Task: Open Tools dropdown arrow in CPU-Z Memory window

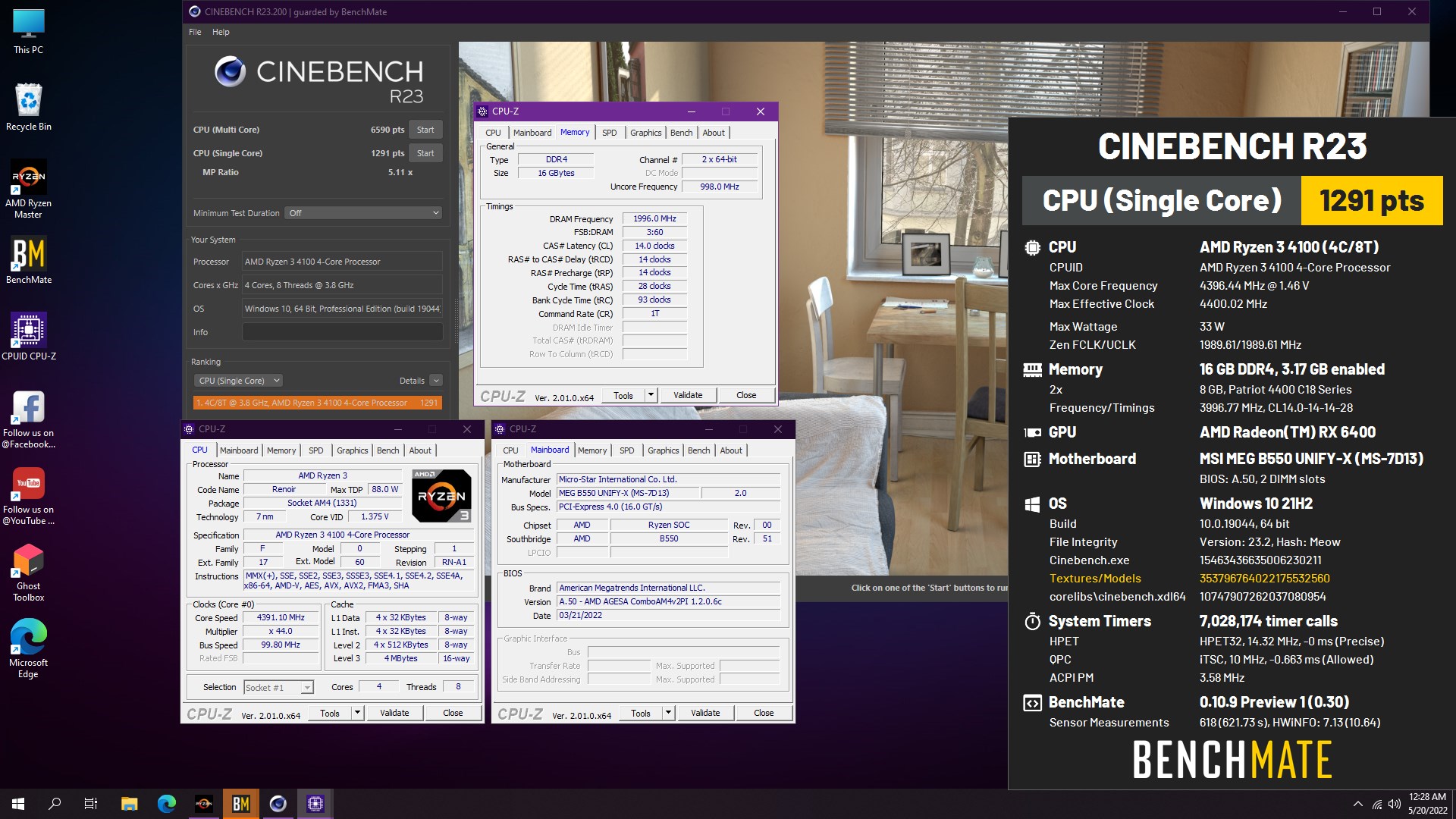Action: (x=651, y=395)
